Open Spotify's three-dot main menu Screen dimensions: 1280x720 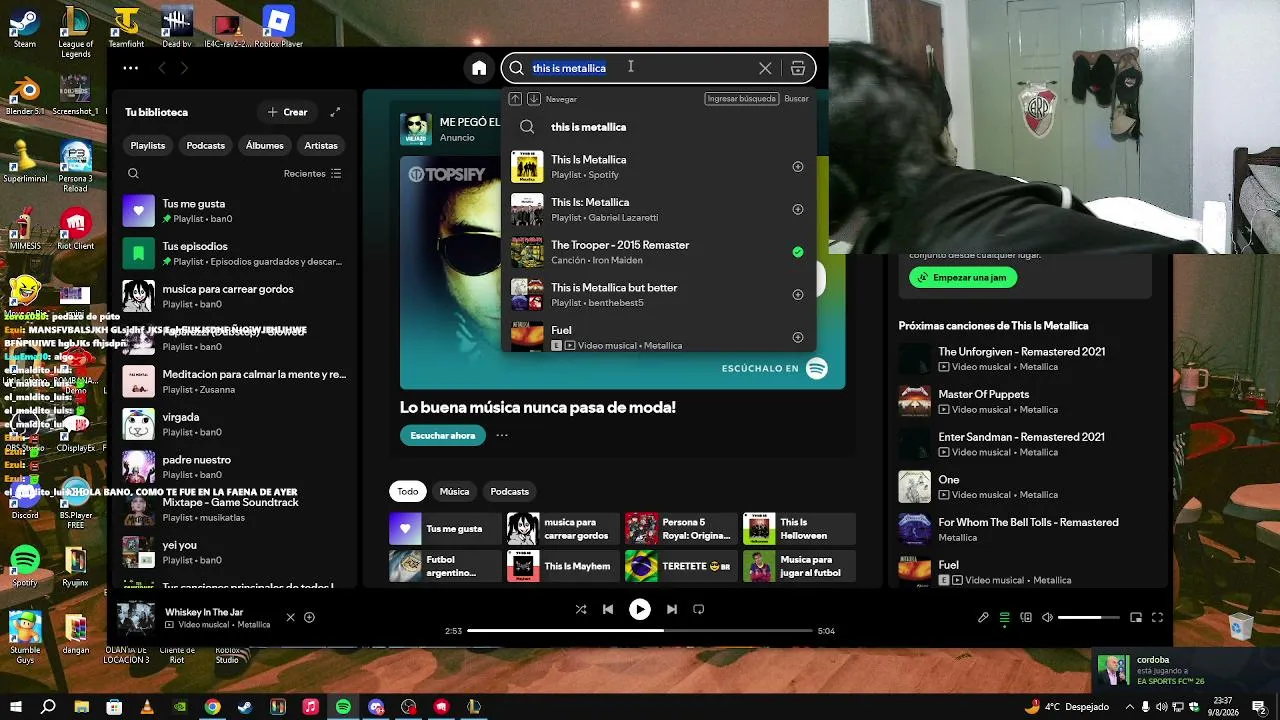click(x=131, y=68)
